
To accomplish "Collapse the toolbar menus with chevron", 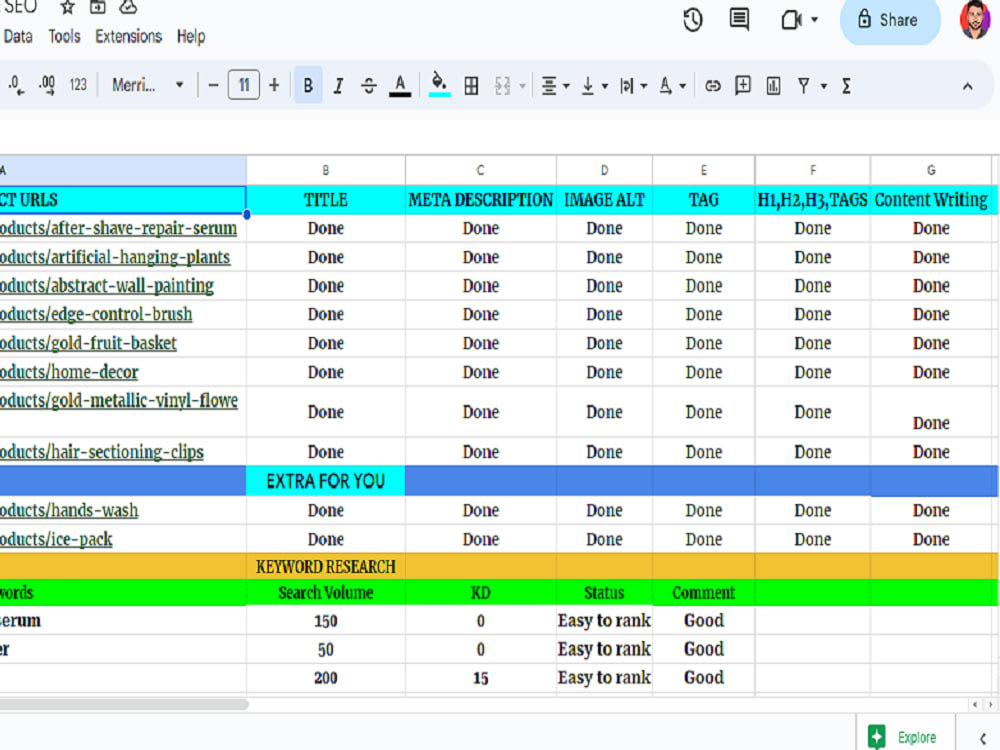I will pyautogui.click(x=967, y=86).
